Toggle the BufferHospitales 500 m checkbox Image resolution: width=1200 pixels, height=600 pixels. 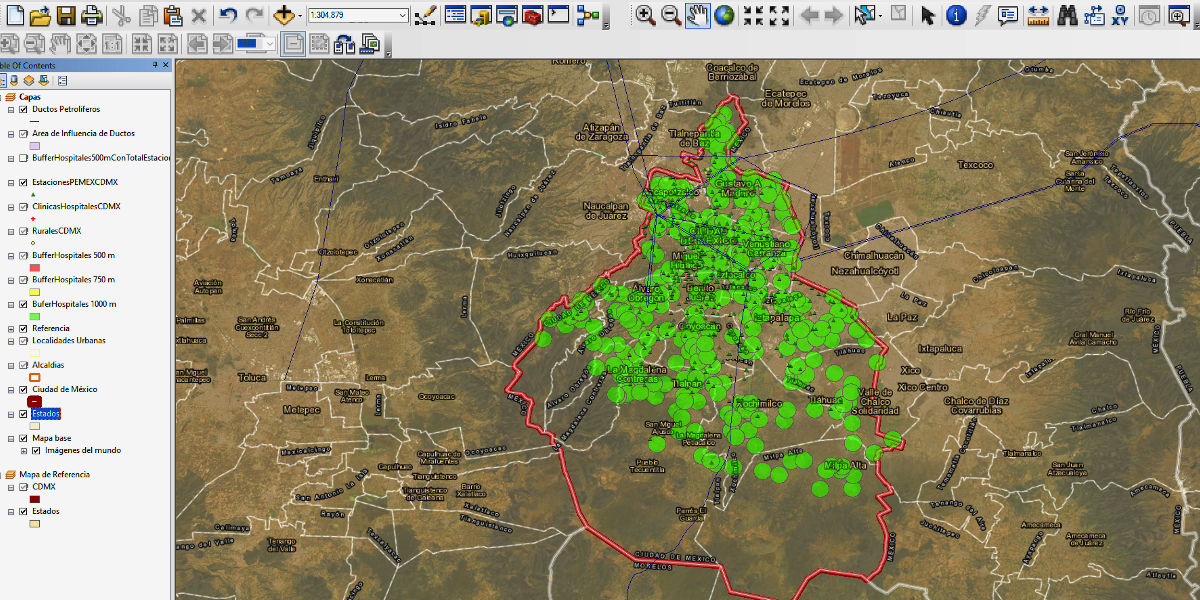[23, 255]
